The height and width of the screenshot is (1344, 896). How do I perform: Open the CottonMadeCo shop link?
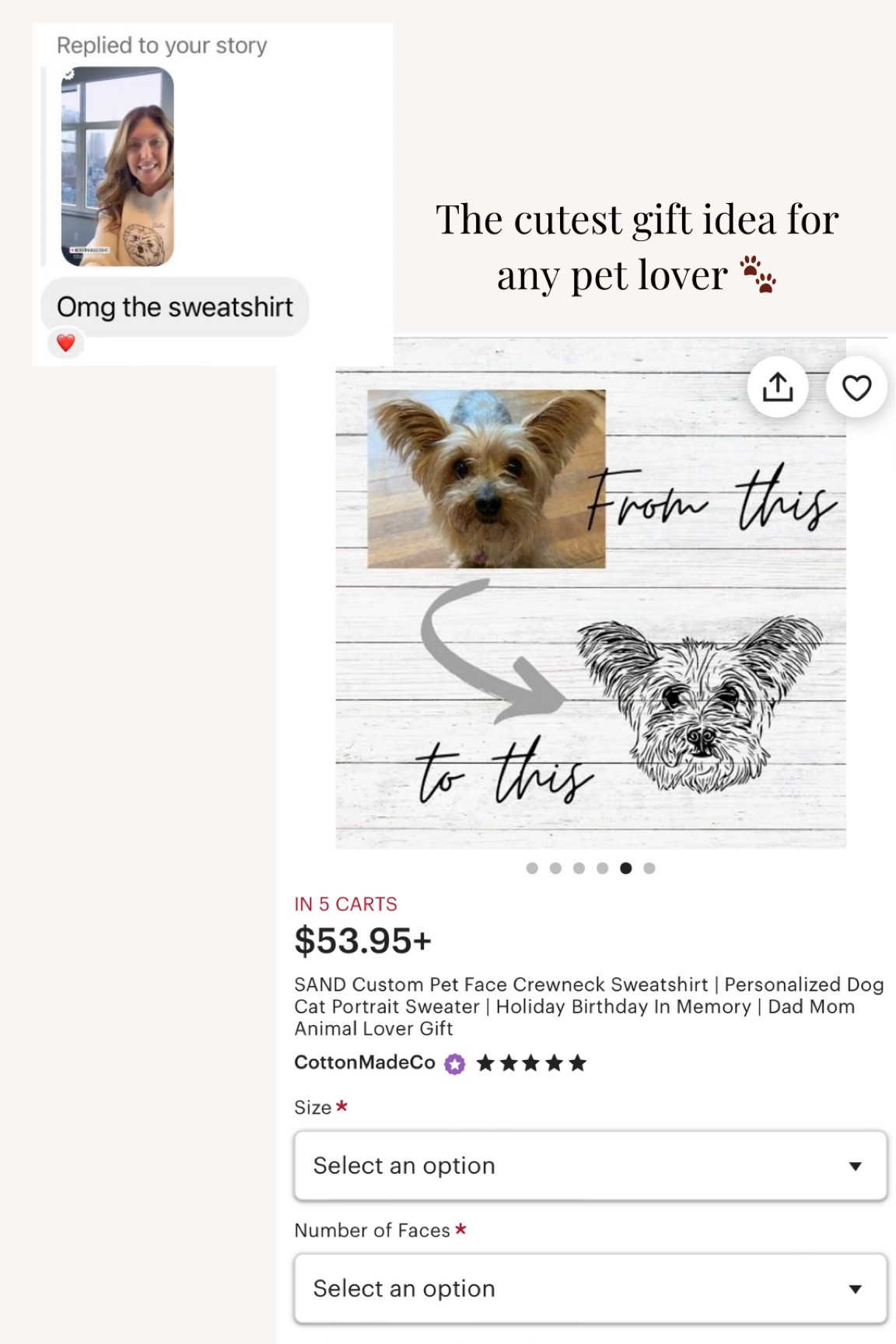364,1062
